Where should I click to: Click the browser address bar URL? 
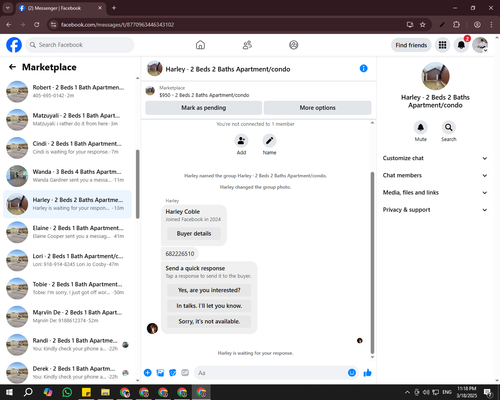[x=117, y=25]
